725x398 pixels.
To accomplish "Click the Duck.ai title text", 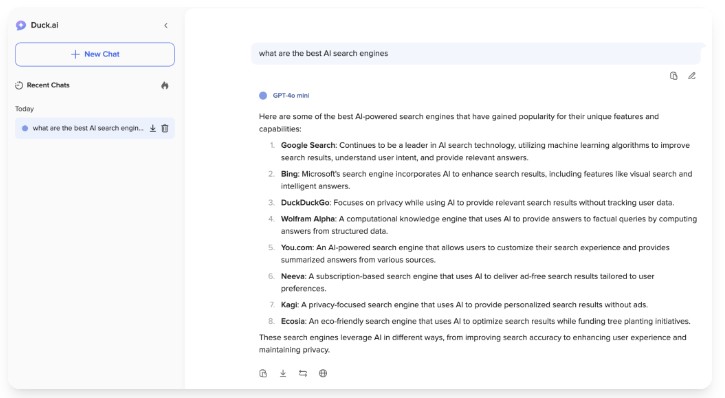I will pos(44,25).
